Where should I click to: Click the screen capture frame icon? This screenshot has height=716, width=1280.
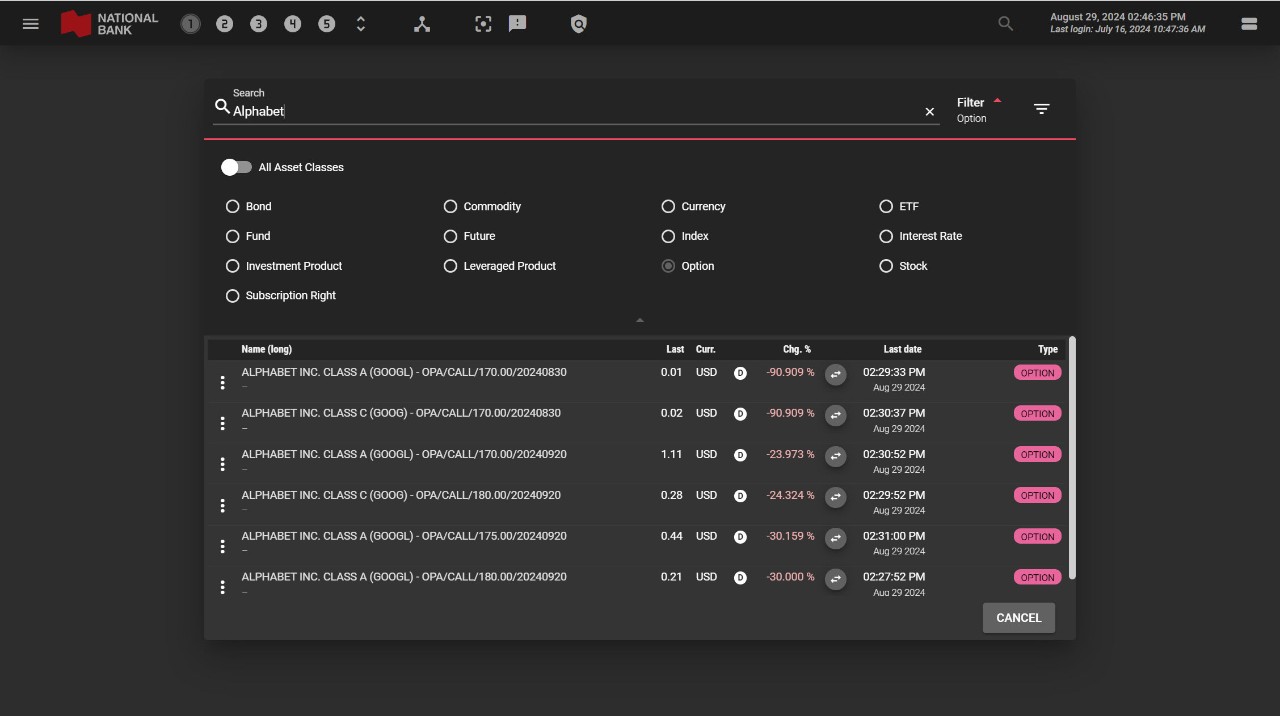pos(483,24)
